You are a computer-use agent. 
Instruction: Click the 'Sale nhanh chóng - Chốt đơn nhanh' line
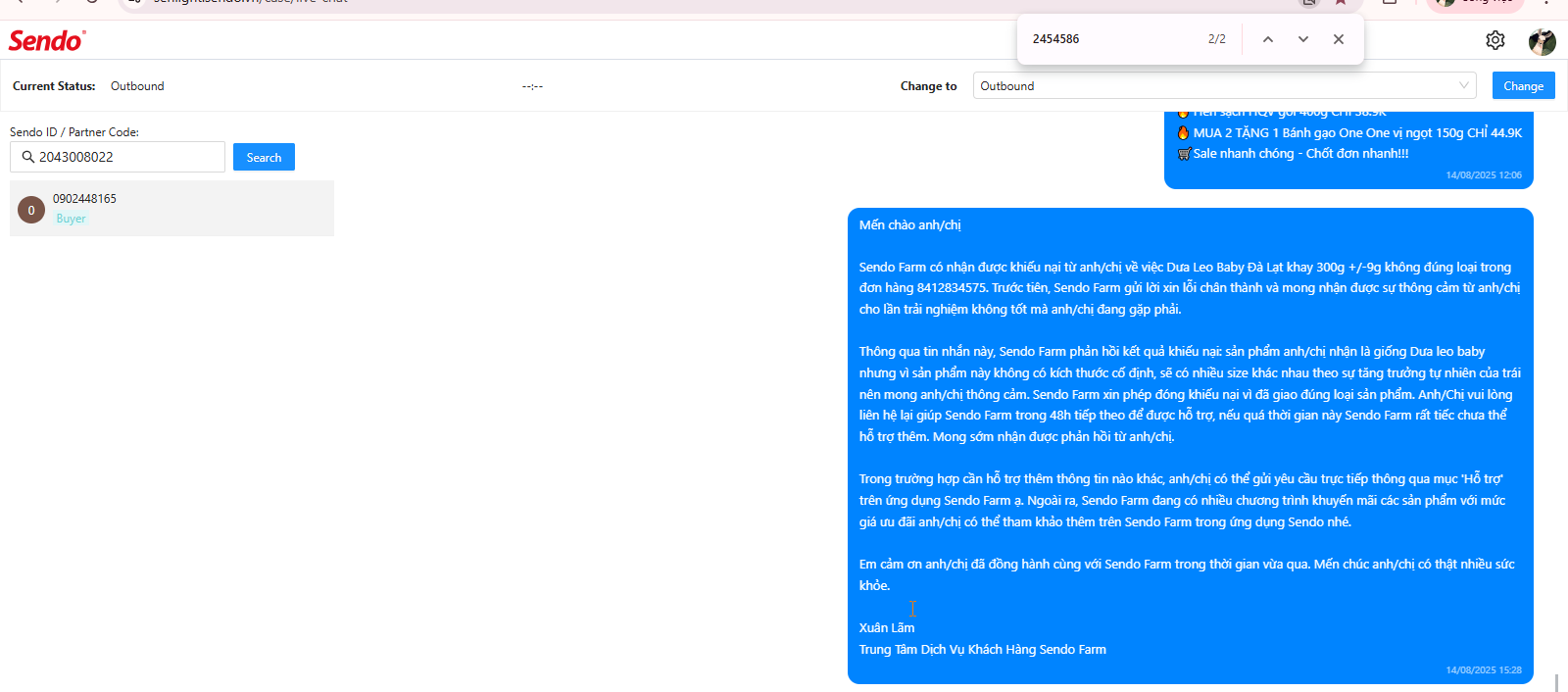coord(1294,154)
